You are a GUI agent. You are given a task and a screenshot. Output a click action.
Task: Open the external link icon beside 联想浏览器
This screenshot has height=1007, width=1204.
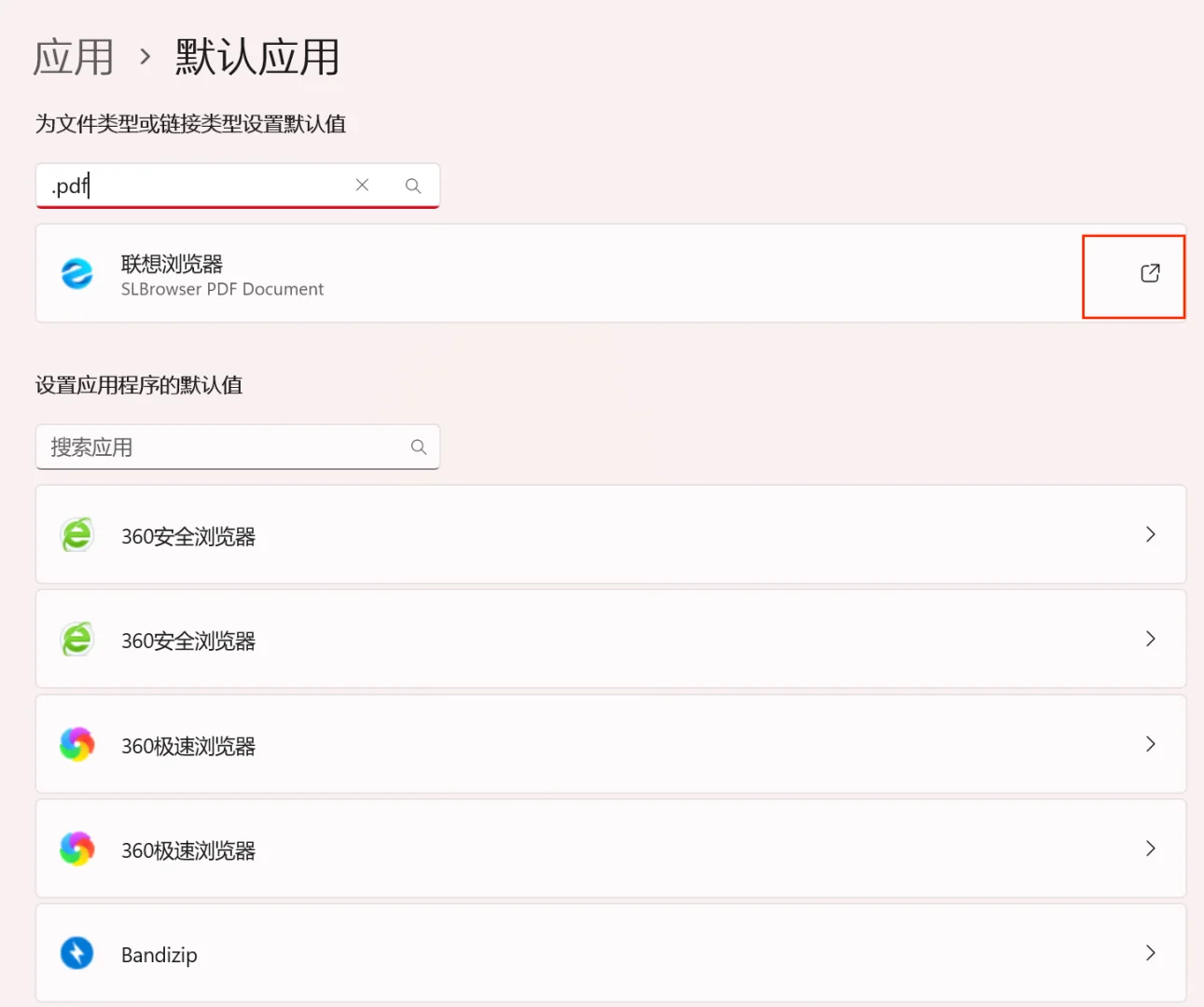pyautogui.click(x=1149, y=274)
